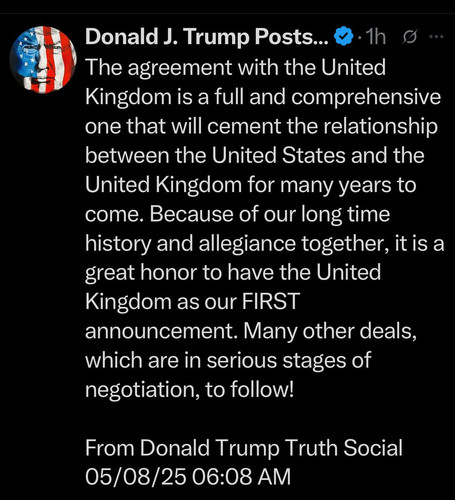Click "announcement. Many other deals," text line

point(251,331)
